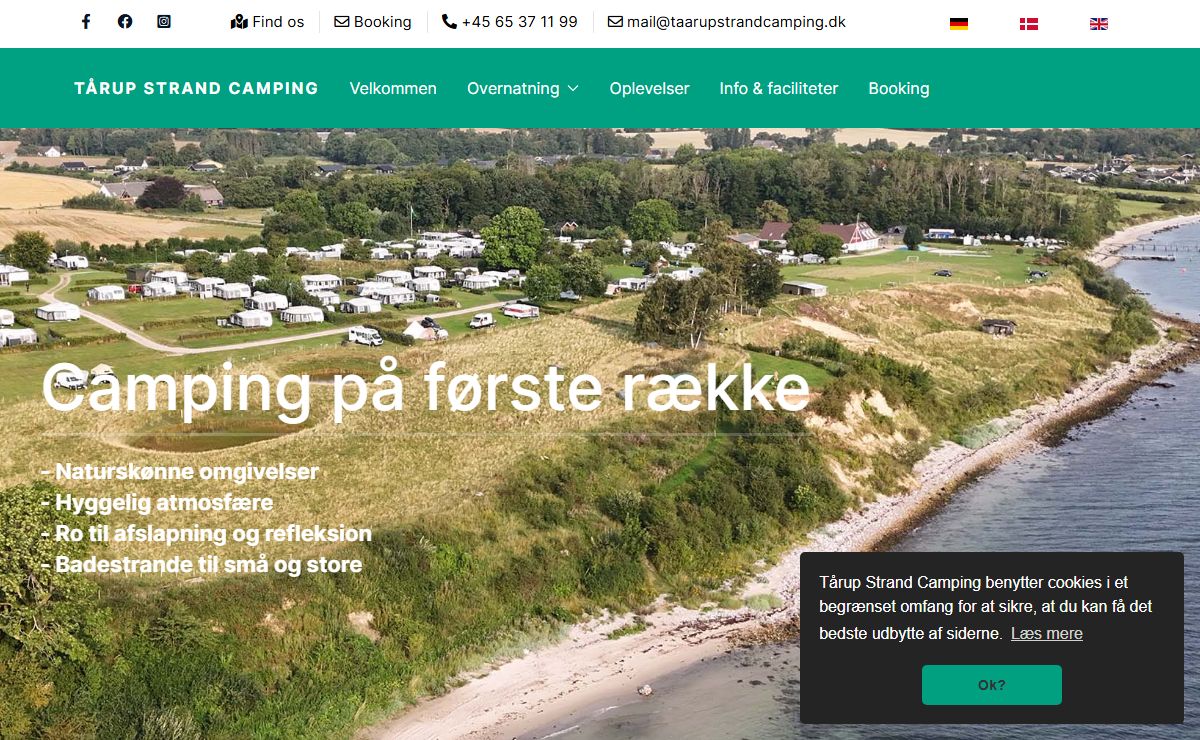Choose the British flag for English
This screenshot has height=740, width=1200.
1099,24
